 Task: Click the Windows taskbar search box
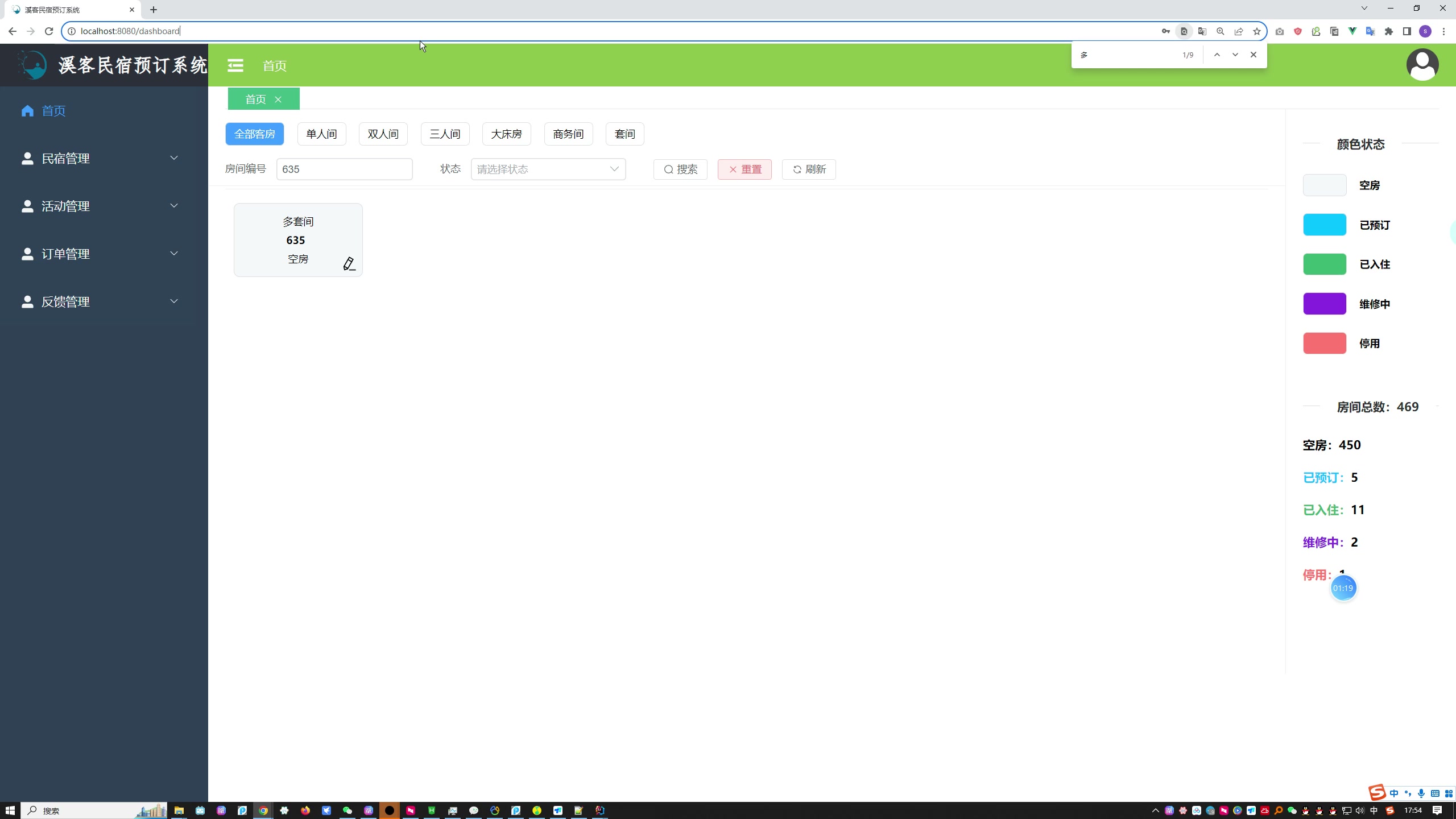pyautogui.click(x=94, y=810)
